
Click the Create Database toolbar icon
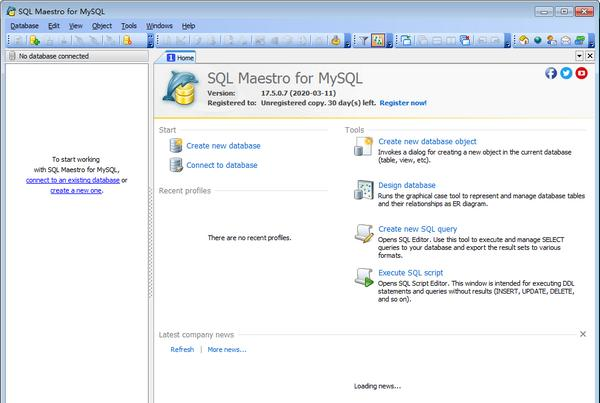tap(34, 40)
